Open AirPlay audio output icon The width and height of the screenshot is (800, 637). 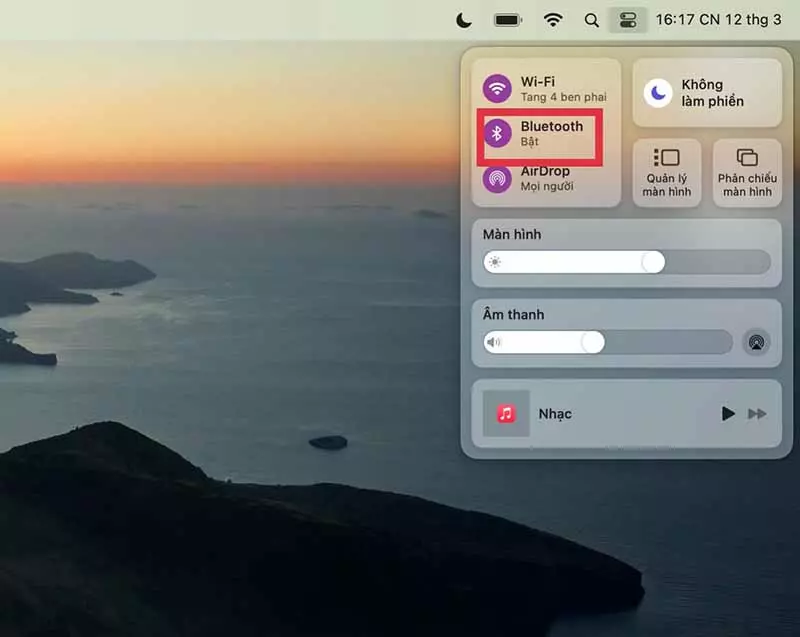point(757,342)
